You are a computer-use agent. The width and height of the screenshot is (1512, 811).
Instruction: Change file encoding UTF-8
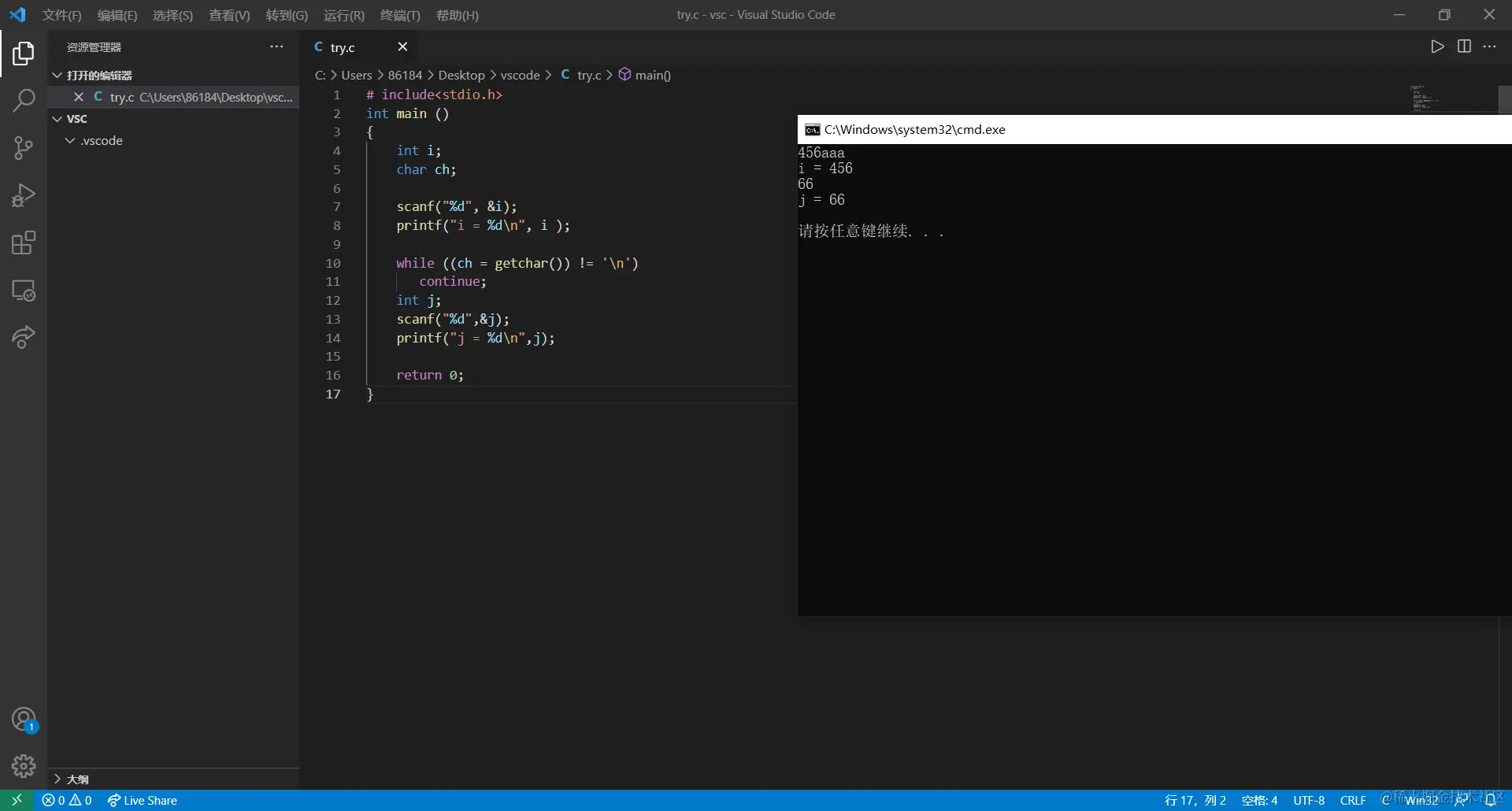pos(1309,800)
